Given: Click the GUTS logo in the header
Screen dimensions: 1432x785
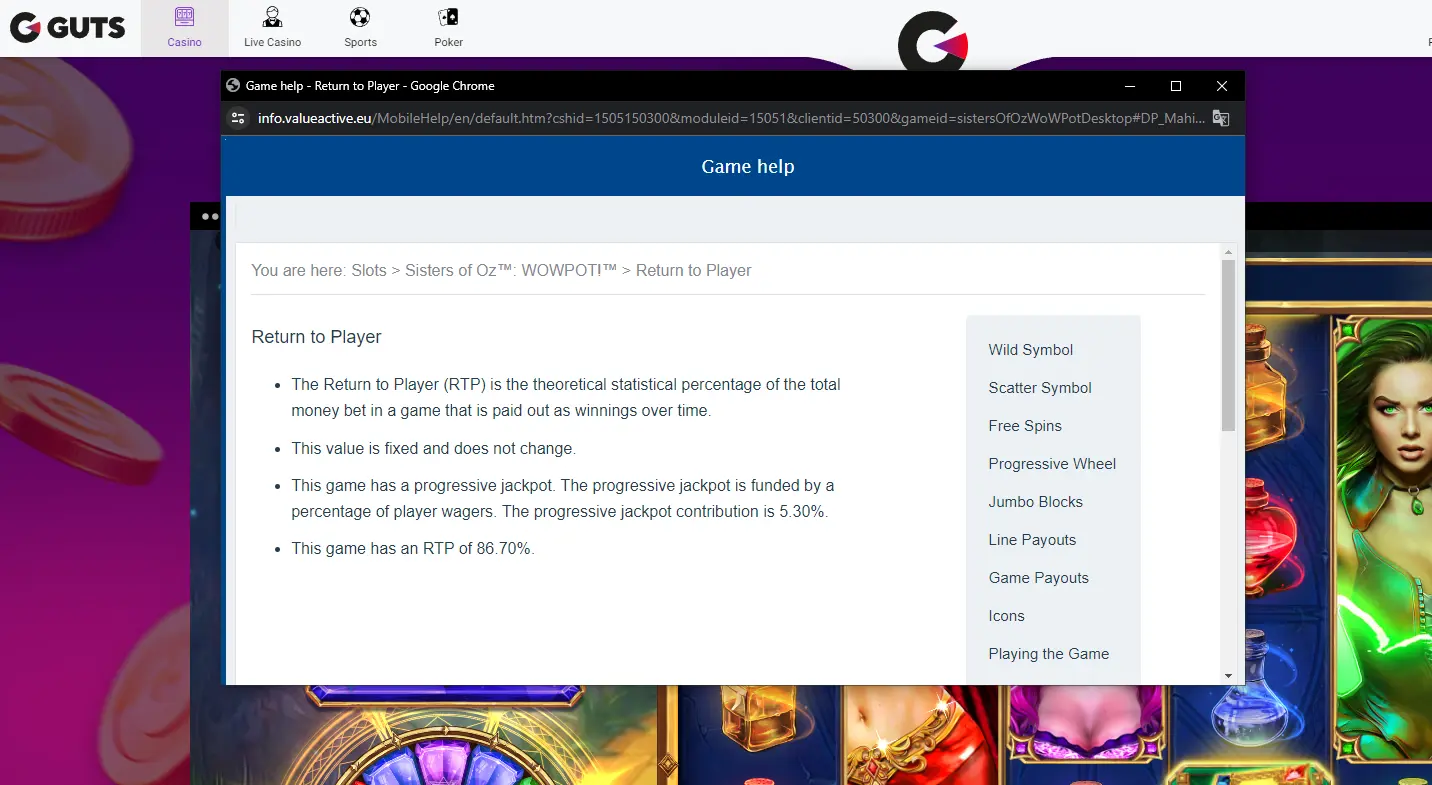Looking at the screenshot, I should pyautogui.click(x=68, y=27).
